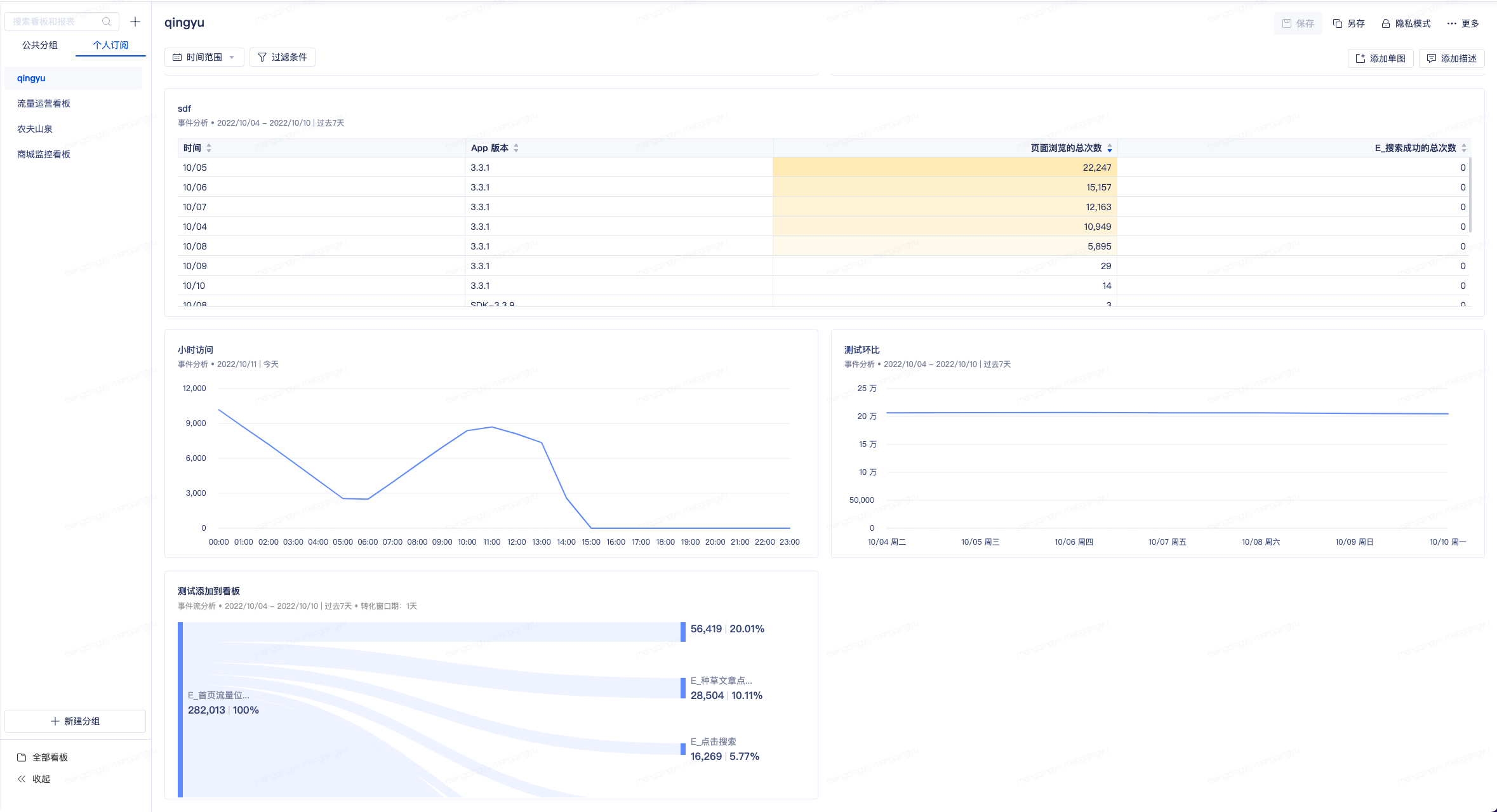Click the qingyu page heading
The height and width of the screenshot is (812, 1497).
(x=184, y=22)
